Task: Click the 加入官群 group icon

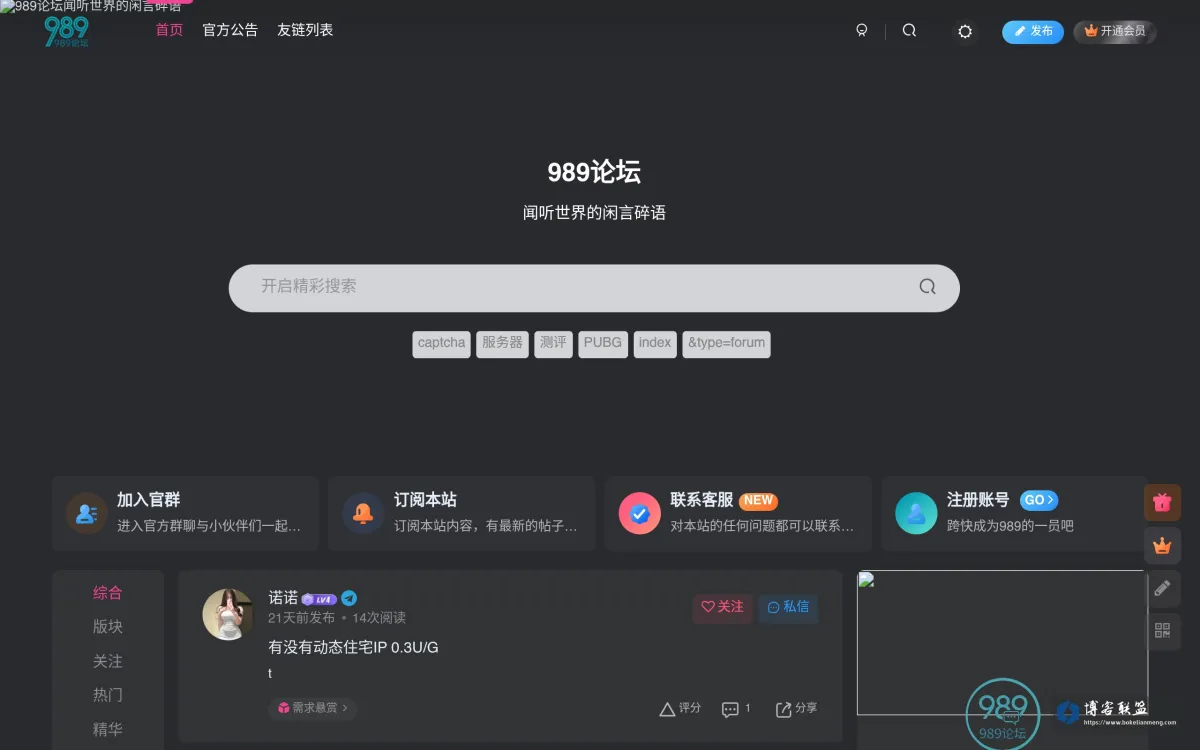Action: (x=87, y=513)
